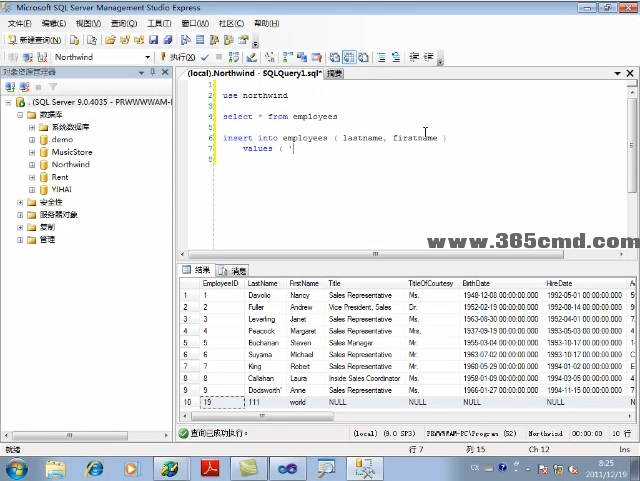This screenshot has height=481, width=640.
Task: Open the Tools (工具) menu
Action: [x=159, y=23]
